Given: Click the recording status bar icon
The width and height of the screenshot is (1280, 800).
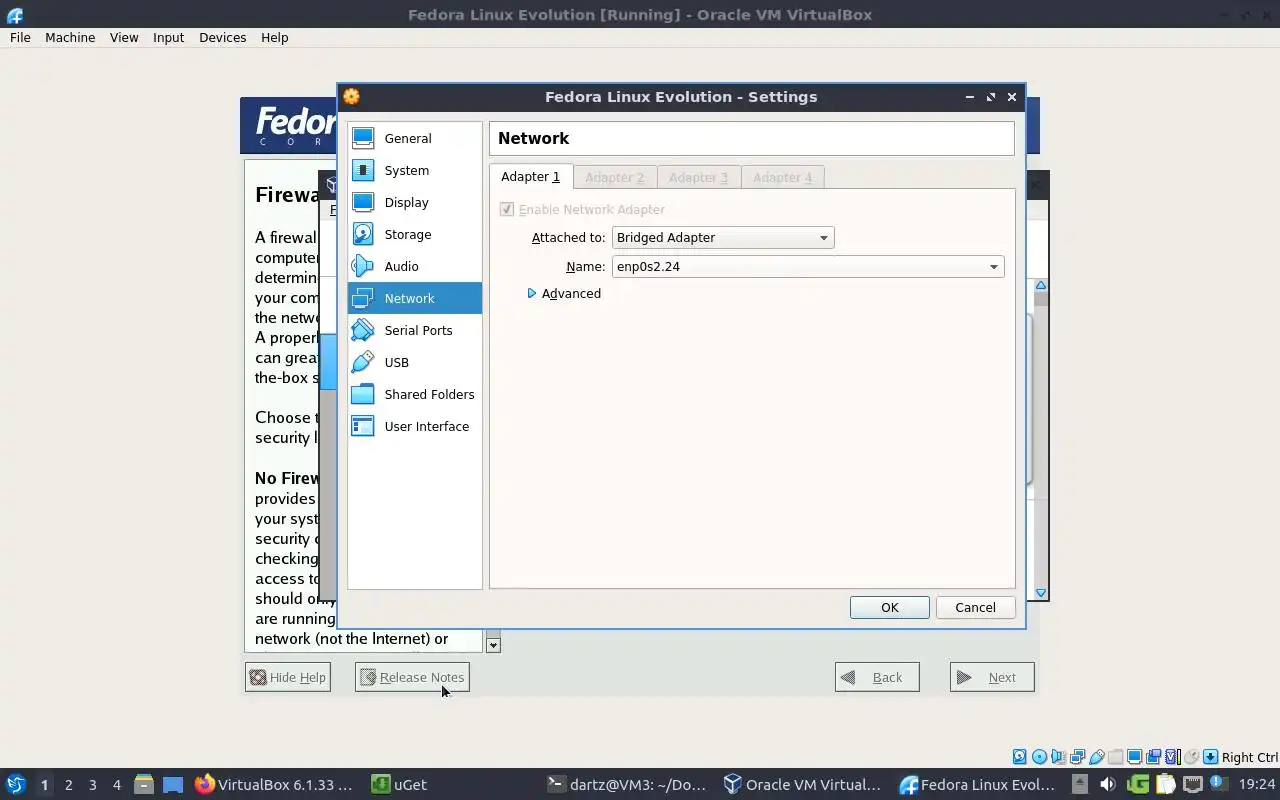Looking at the screenshot, I should [1153, 757].
